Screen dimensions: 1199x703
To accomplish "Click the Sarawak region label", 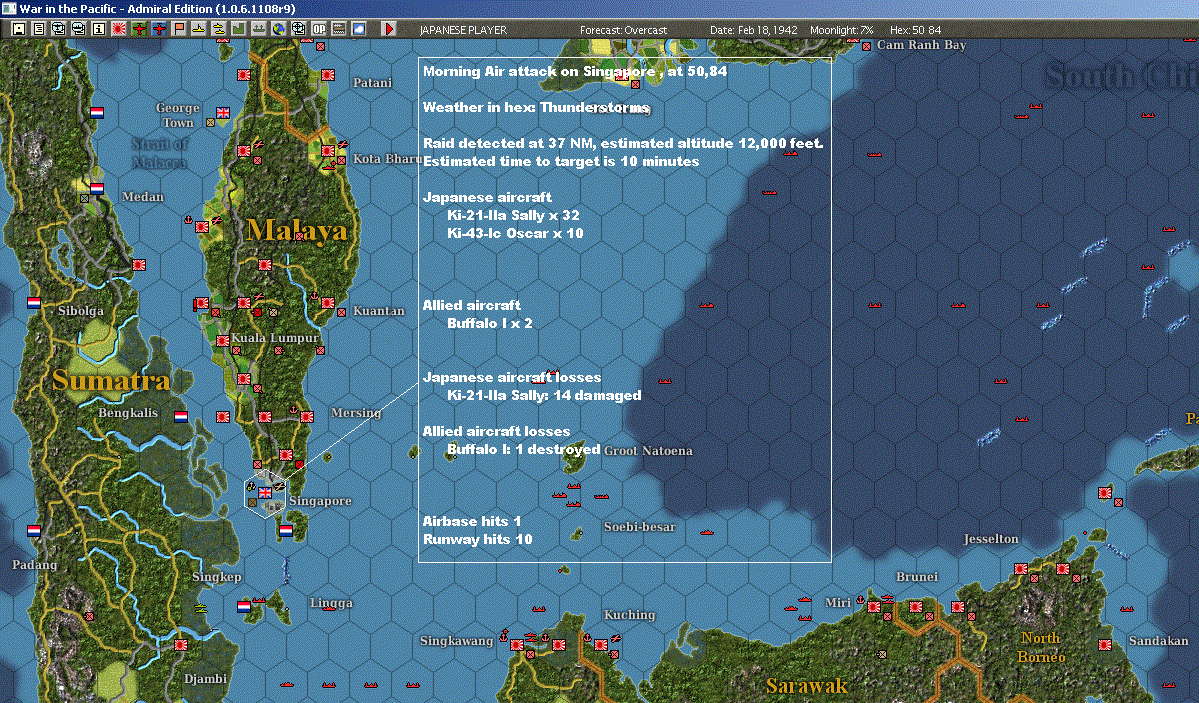I will pyautogui.click(x=807, y=685).
